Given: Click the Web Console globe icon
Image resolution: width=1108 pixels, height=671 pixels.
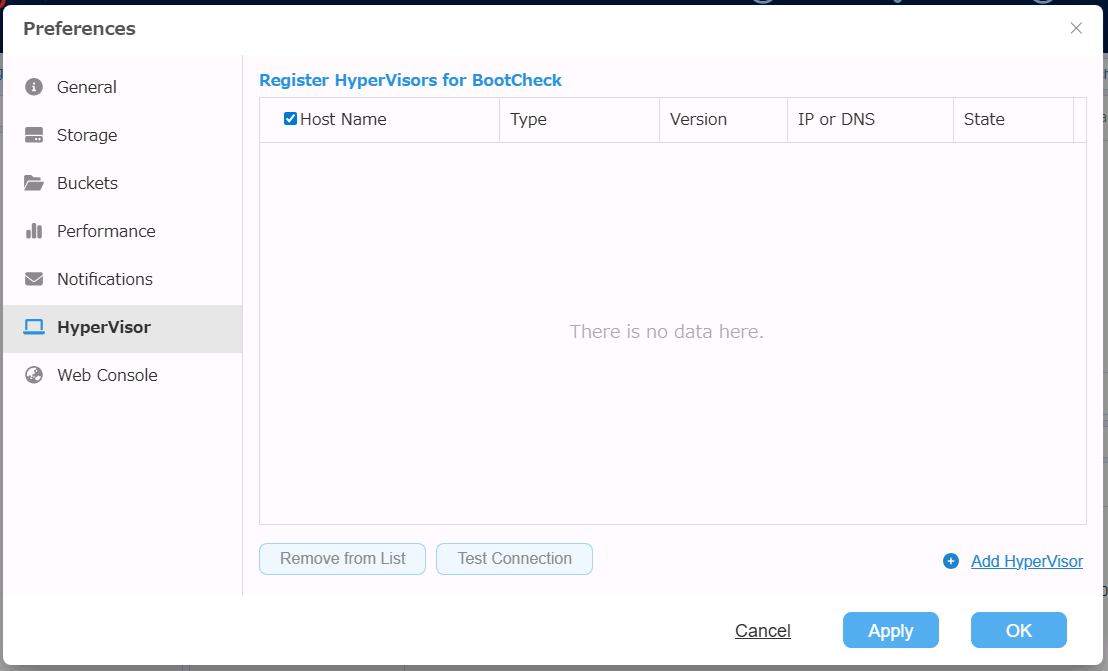Looking at the screenshot, I should 34,375.
